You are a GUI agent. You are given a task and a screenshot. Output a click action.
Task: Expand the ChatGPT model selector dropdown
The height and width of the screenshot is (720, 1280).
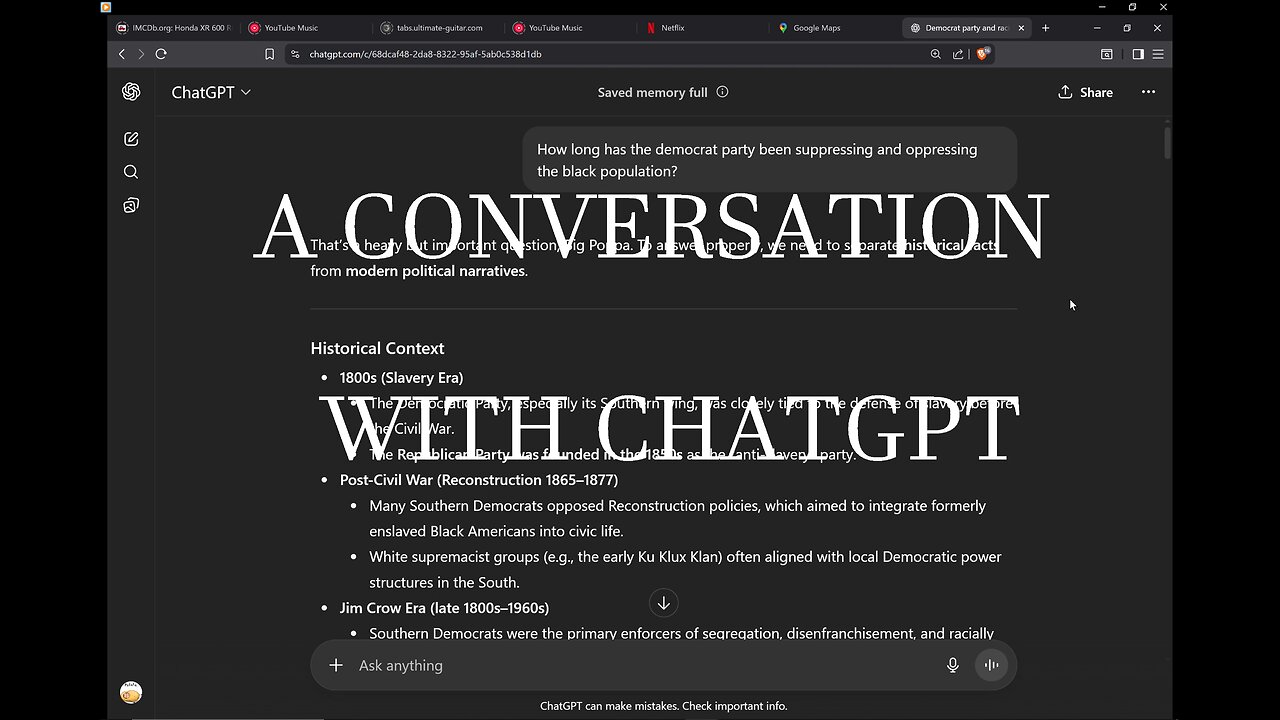point(211,92)
